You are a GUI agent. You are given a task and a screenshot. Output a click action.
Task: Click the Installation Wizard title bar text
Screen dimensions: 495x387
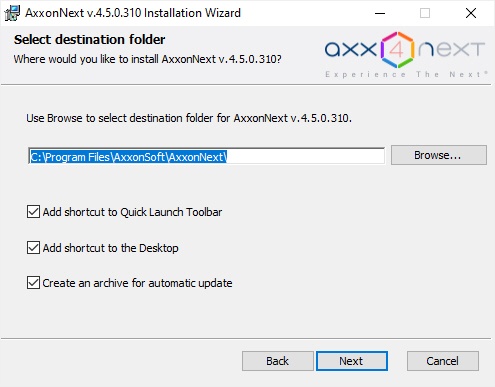(133, 13)
